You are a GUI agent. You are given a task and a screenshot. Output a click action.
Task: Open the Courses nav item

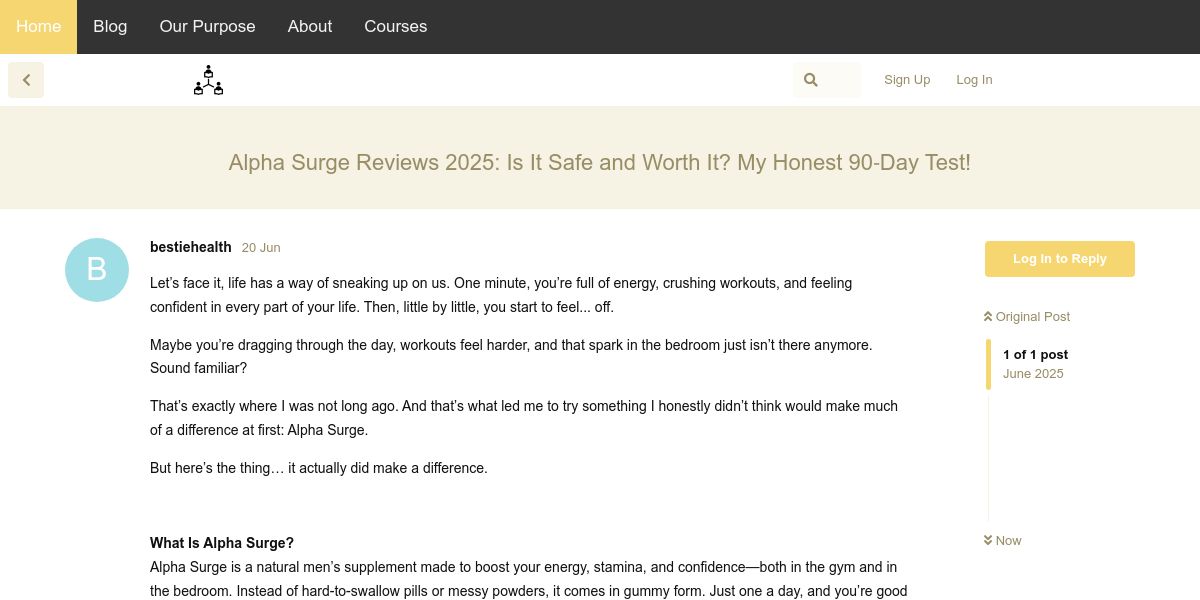396,27
